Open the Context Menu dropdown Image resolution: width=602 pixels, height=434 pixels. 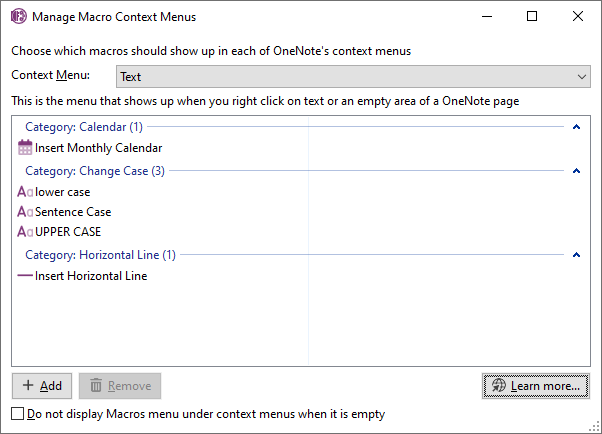click(352, 76)
